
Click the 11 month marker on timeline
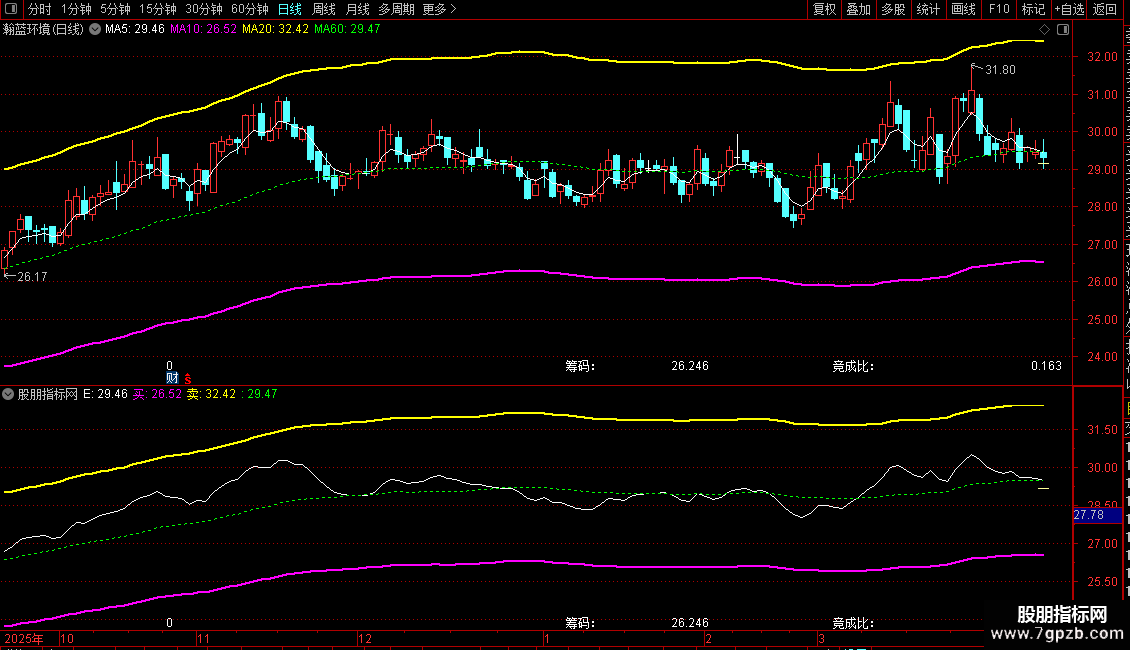[x=203, y=638]
